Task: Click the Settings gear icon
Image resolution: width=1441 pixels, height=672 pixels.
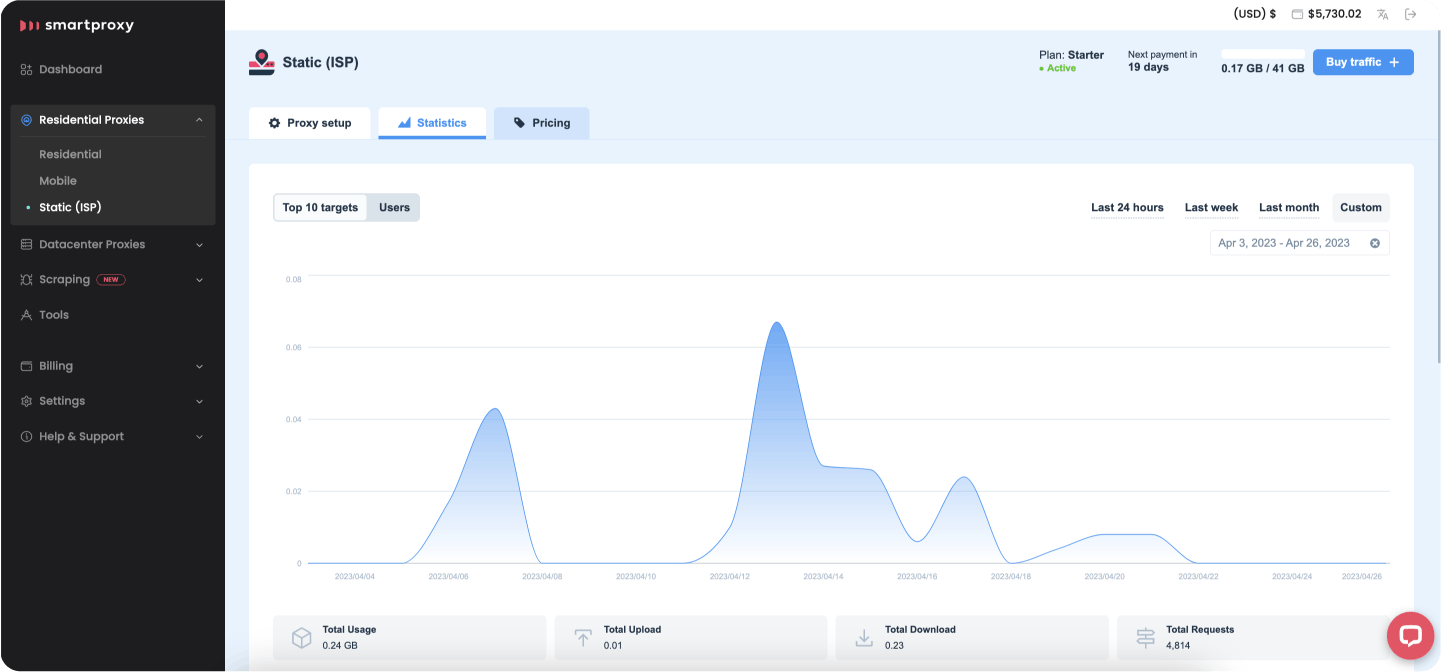Action: (27, 401)
